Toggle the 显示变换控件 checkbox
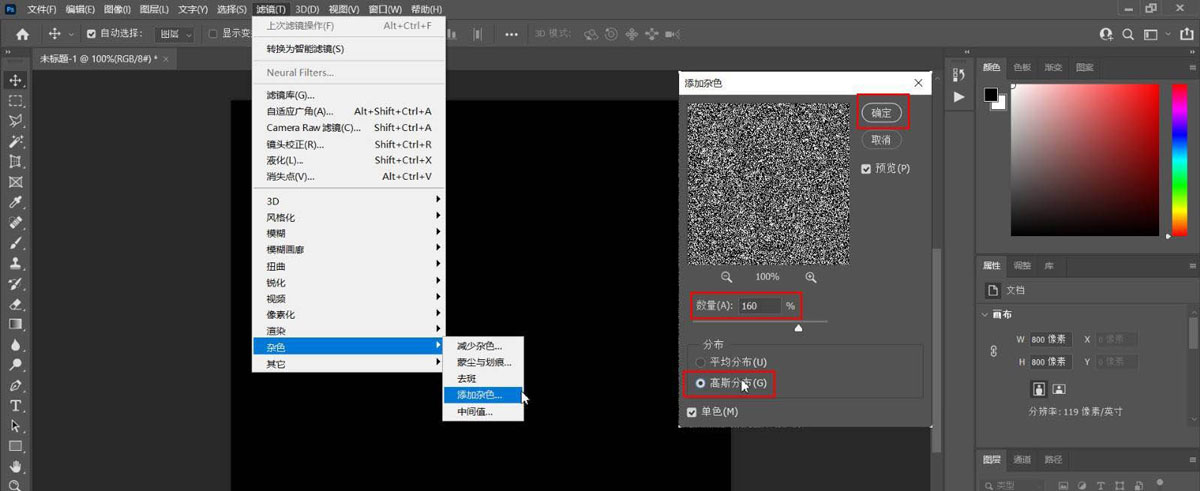 (212, 34)
